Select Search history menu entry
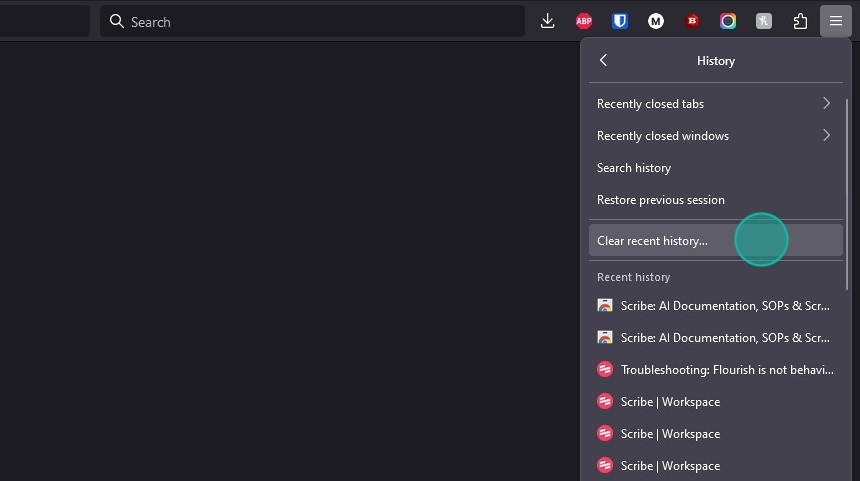 pos(716,168)
